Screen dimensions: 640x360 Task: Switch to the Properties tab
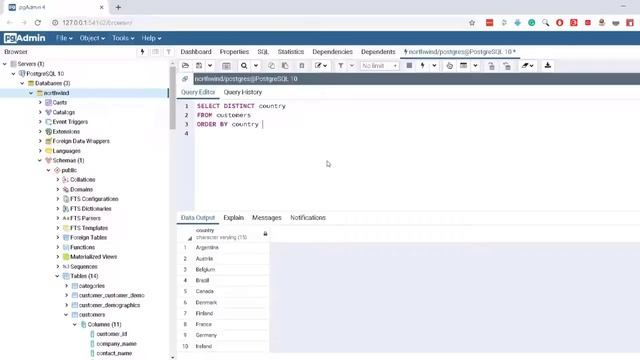(234, 52)
